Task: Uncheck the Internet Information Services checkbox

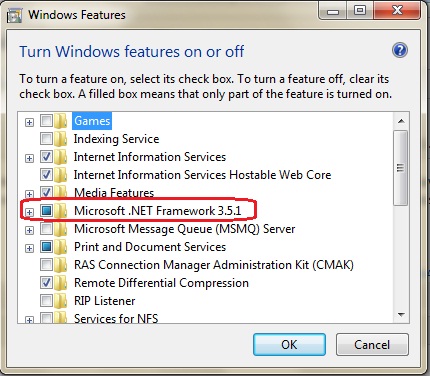Action: tap(46, 157)
